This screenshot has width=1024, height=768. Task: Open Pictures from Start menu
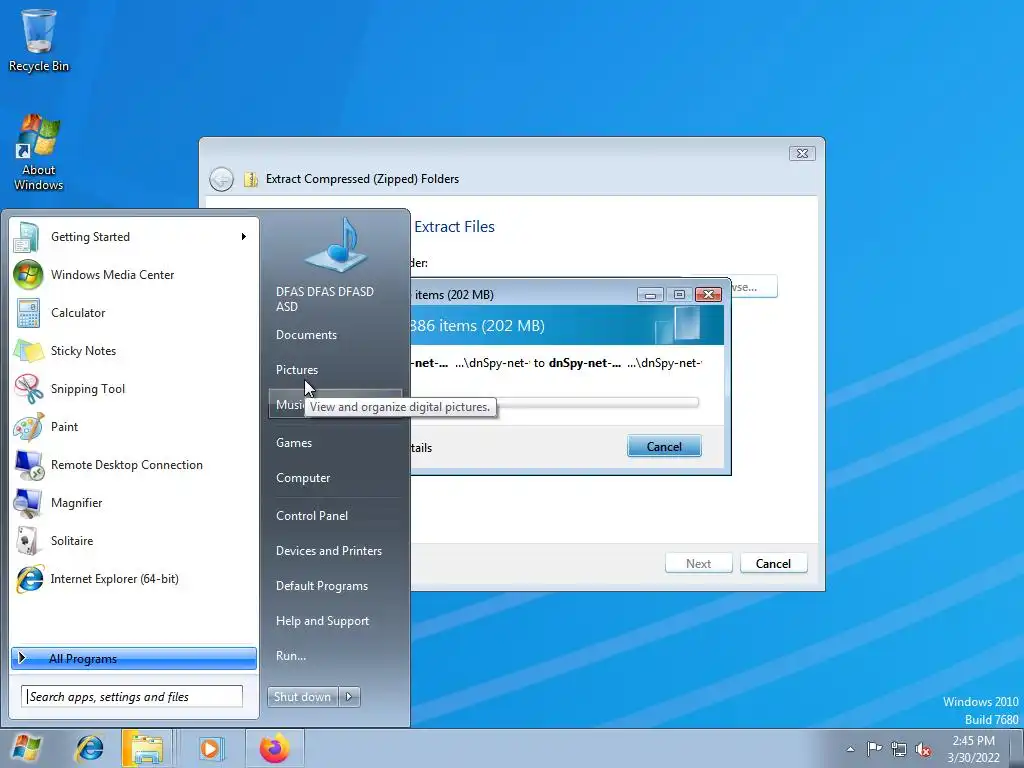point(296,370)
